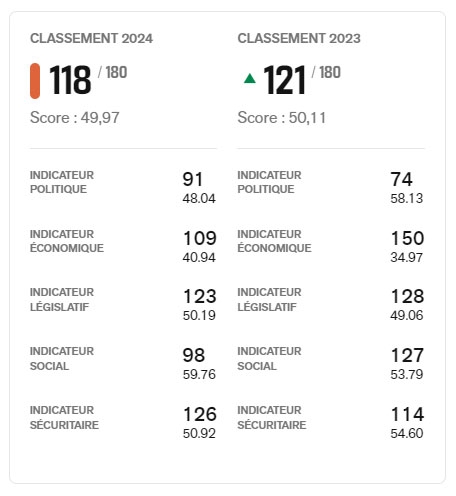This screenshot has height=496, width=456.
Task: Select the Classement 2024 heading
Action: (91, 38)
